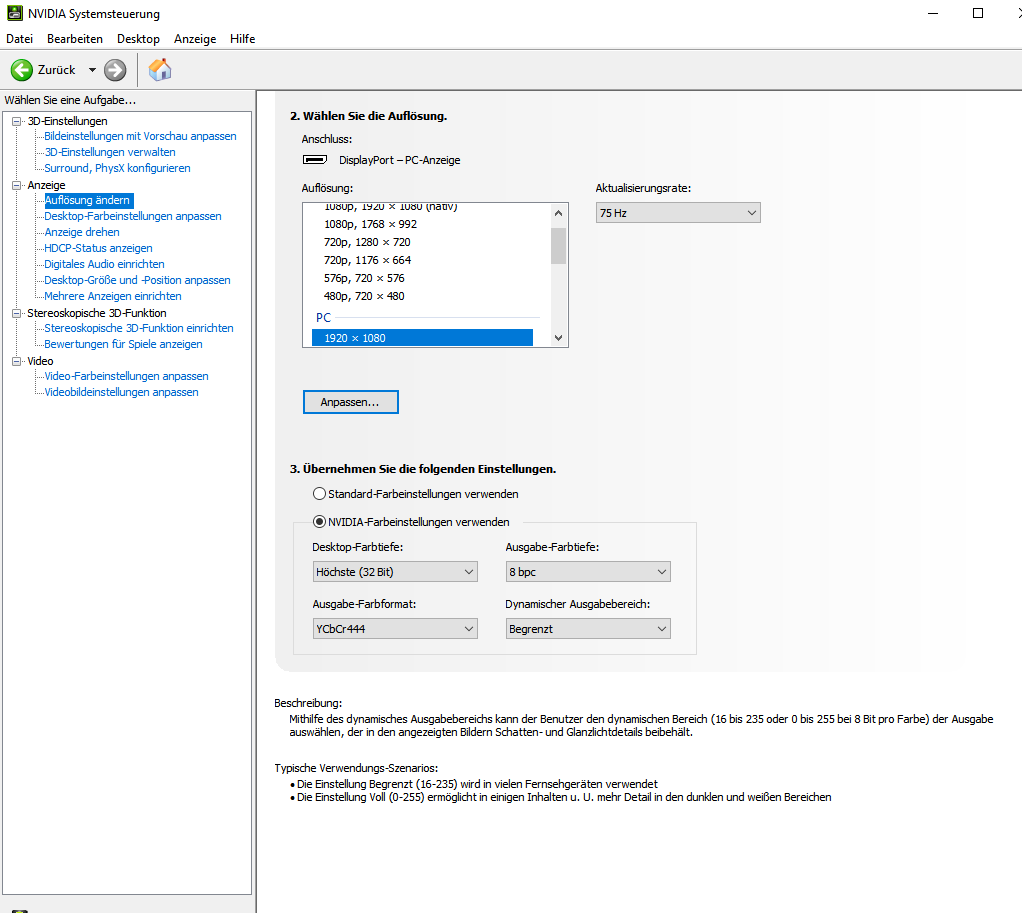Viewport: 1022px width, 913px height.
Task: Click the PC group header in resolution list
Action: pyautogui.click(x=323, y=317)
